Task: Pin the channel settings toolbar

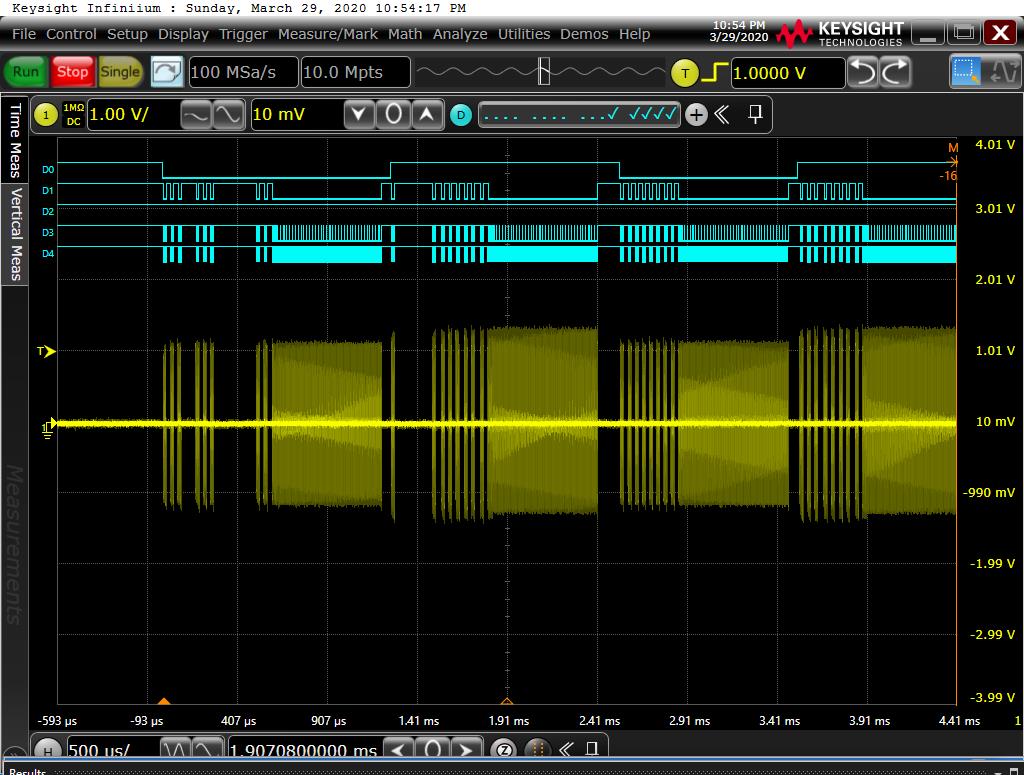Action: click(x=755, y=114)
